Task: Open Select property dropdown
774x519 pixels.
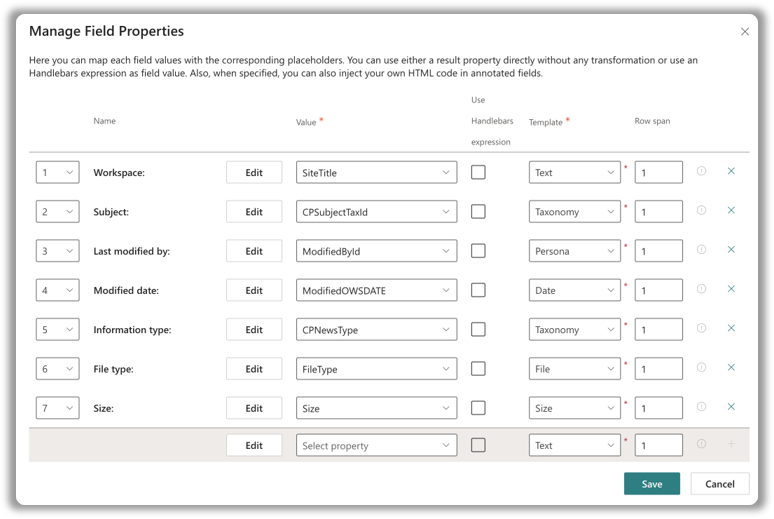Action: click(376, 445)
